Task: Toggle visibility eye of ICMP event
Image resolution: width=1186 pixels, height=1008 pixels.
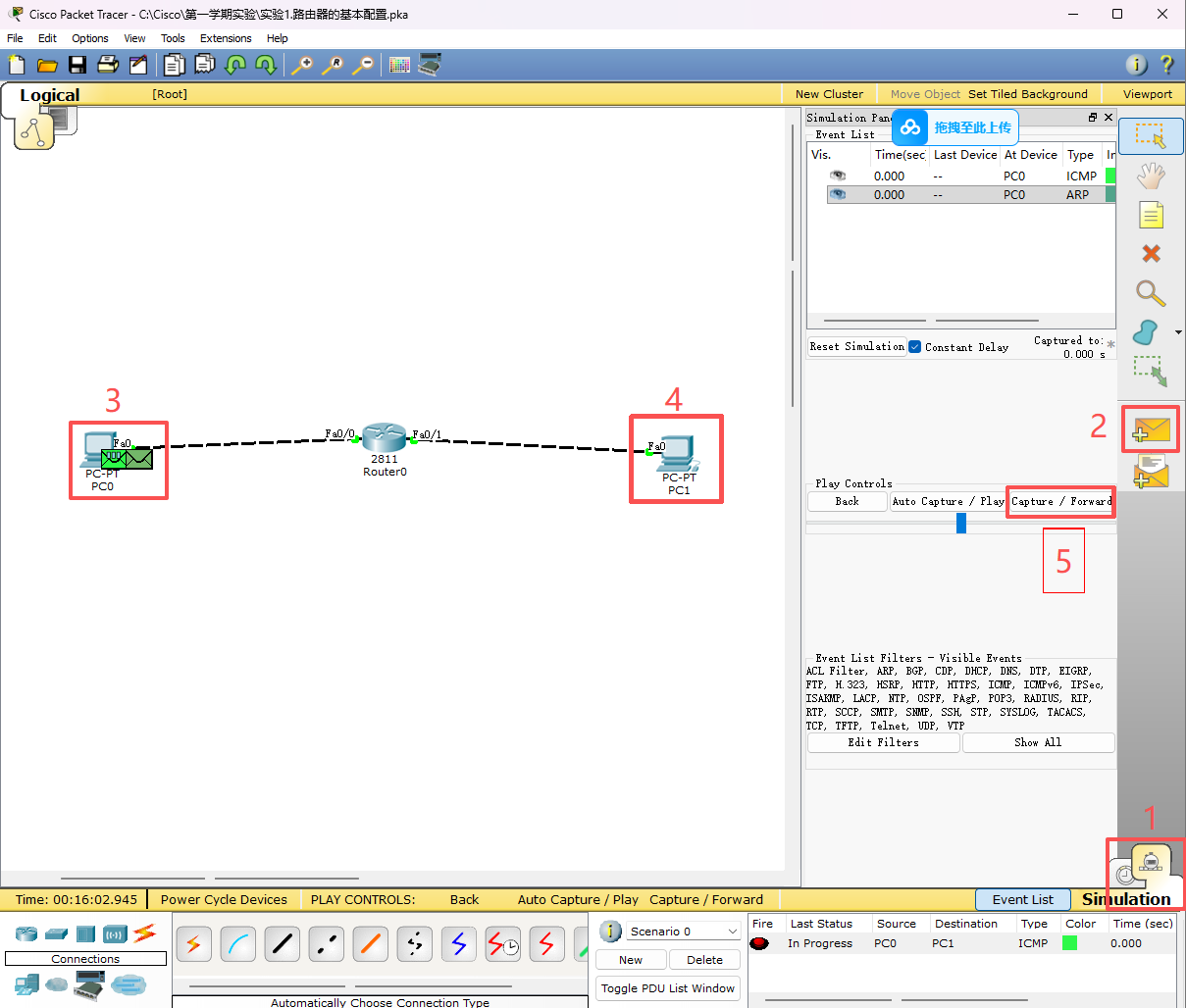Action: [x=838, y=176]
